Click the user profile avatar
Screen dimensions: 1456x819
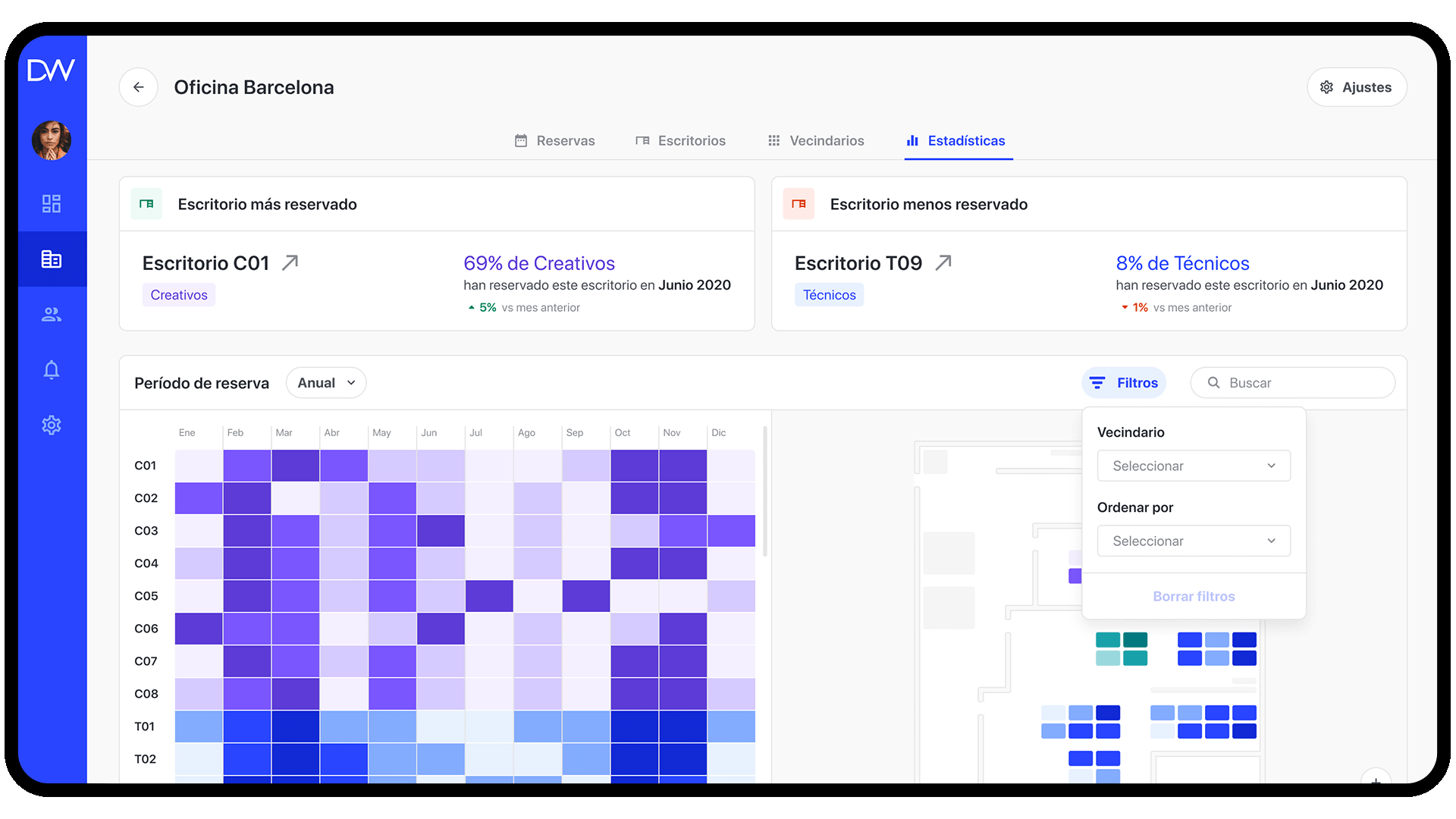(x=52, y=141)
